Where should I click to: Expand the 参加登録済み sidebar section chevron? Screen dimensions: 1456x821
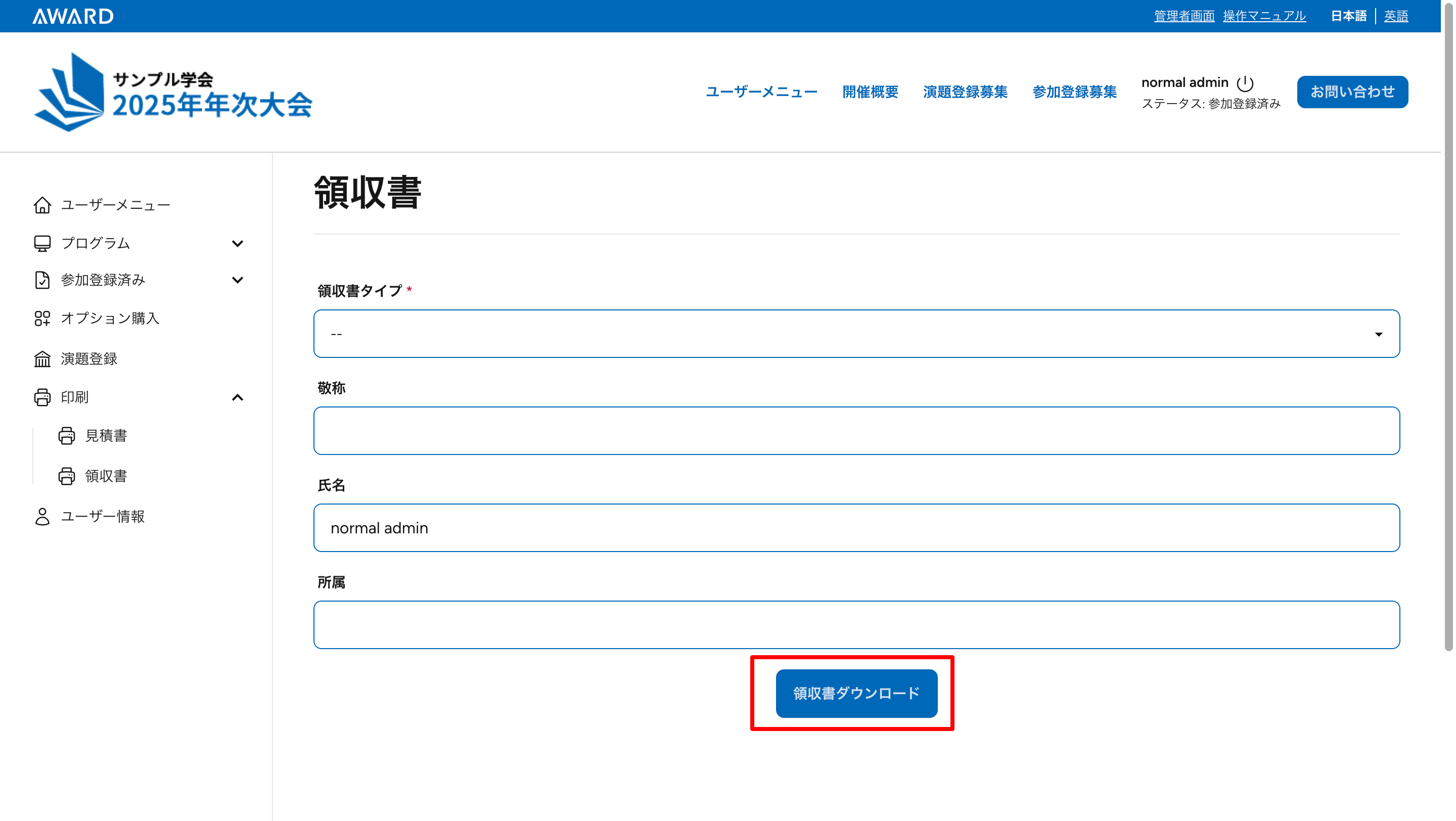[238, 280]
